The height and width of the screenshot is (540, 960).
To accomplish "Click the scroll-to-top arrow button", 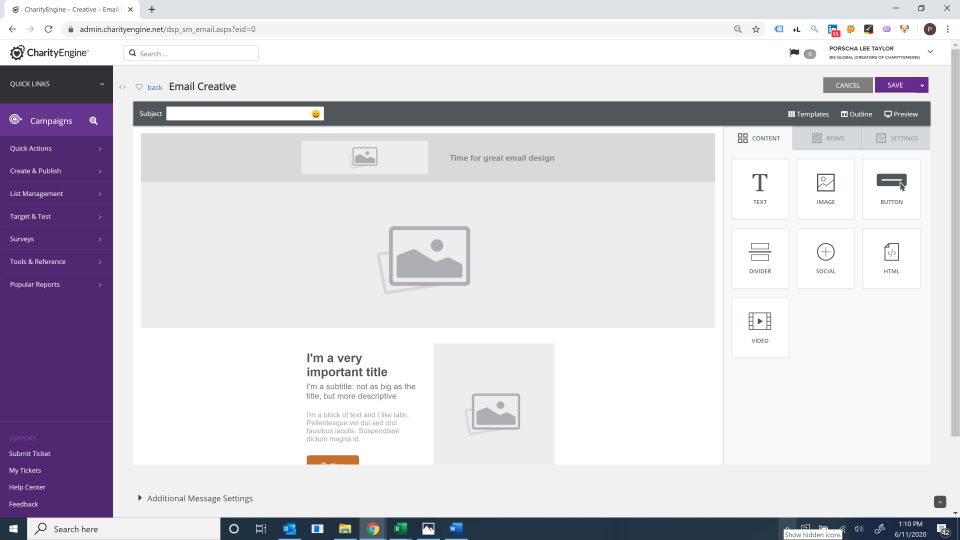I will 940,502.
